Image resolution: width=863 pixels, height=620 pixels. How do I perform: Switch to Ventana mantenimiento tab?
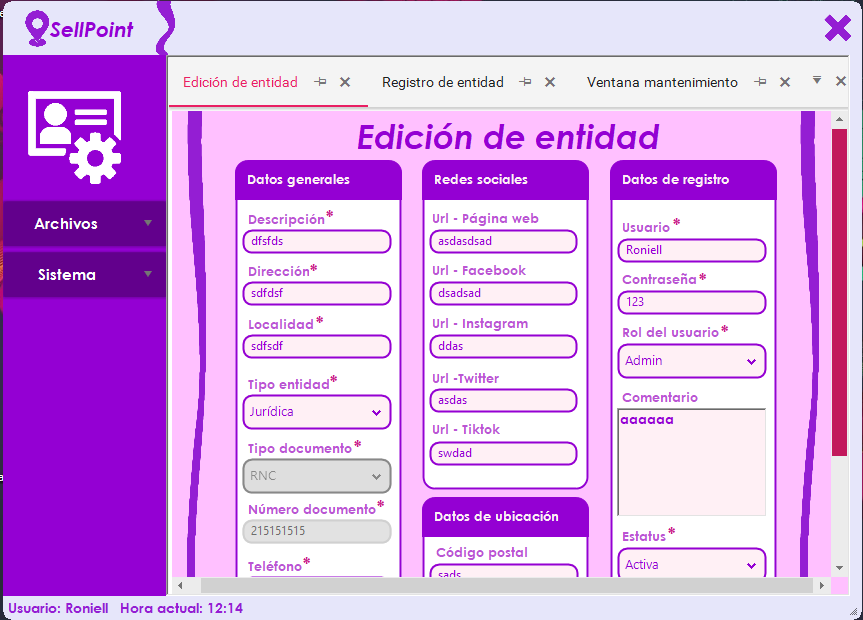point(662,83)
